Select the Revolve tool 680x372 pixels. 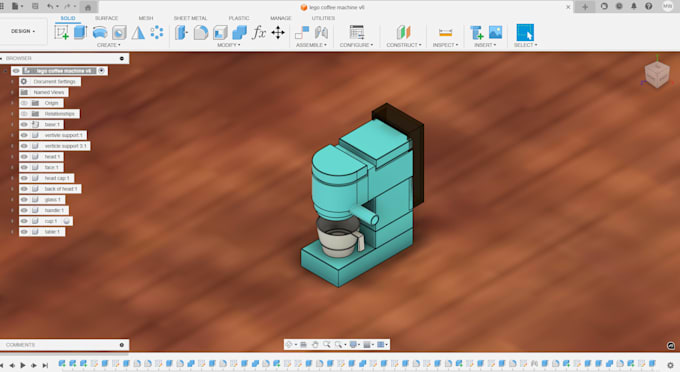100,33
